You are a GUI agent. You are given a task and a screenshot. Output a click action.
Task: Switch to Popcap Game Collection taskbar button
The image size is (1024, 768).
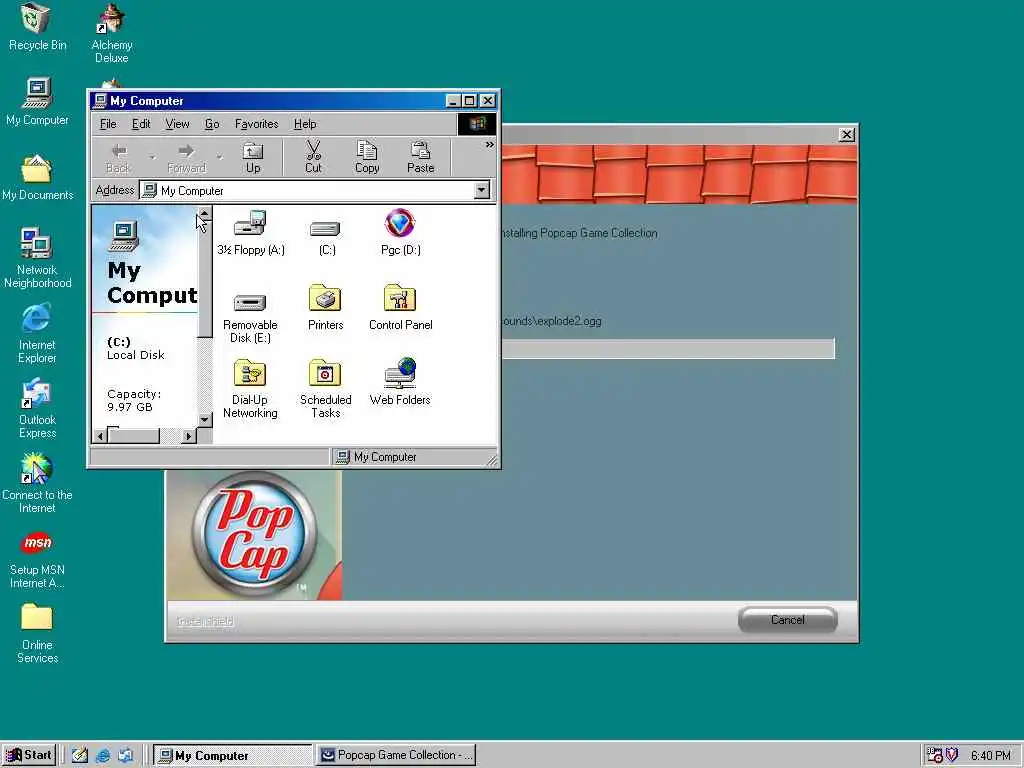tap(396, 755)
